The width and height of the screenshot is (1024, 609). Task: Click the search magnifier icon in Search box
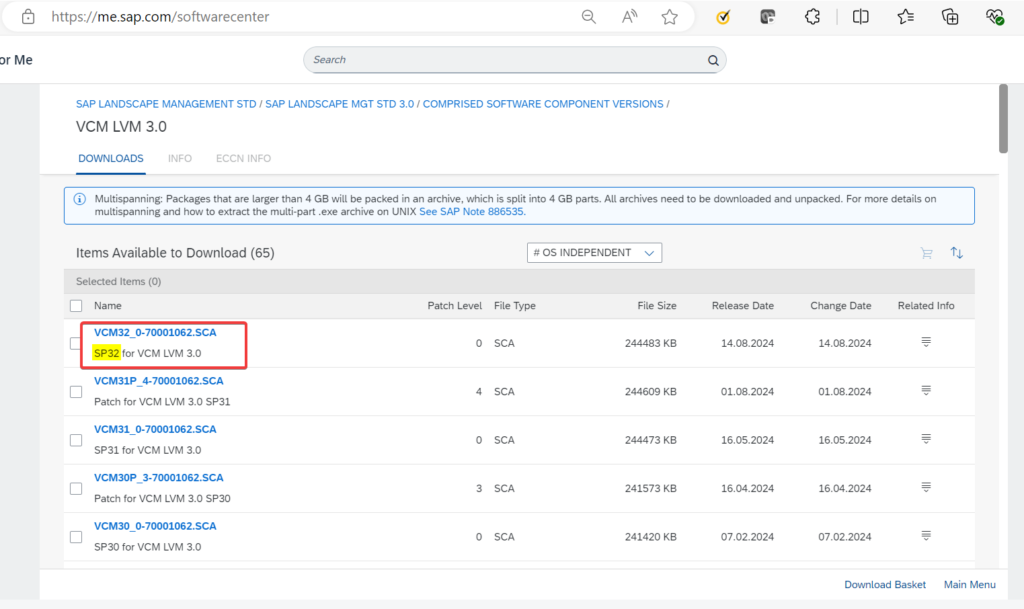[x=713, y=60]
